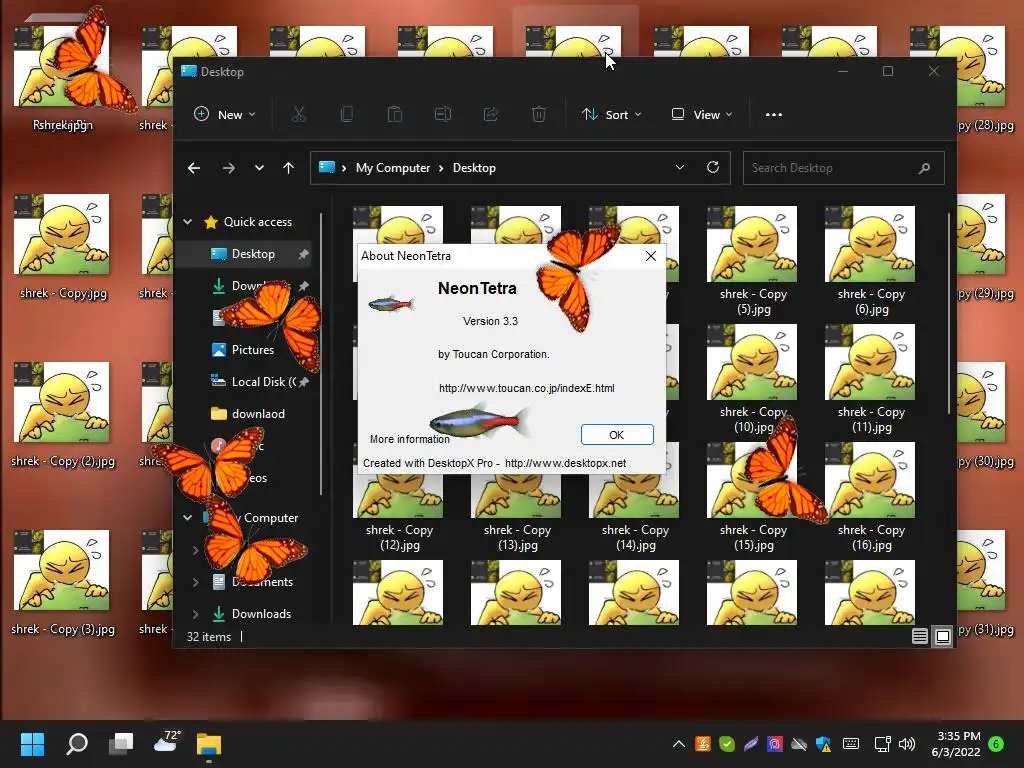Open the Sort dropdown menu
The height and width of the screenshot is (768, 1024).
pyautogui.click(x=612, y=114)
